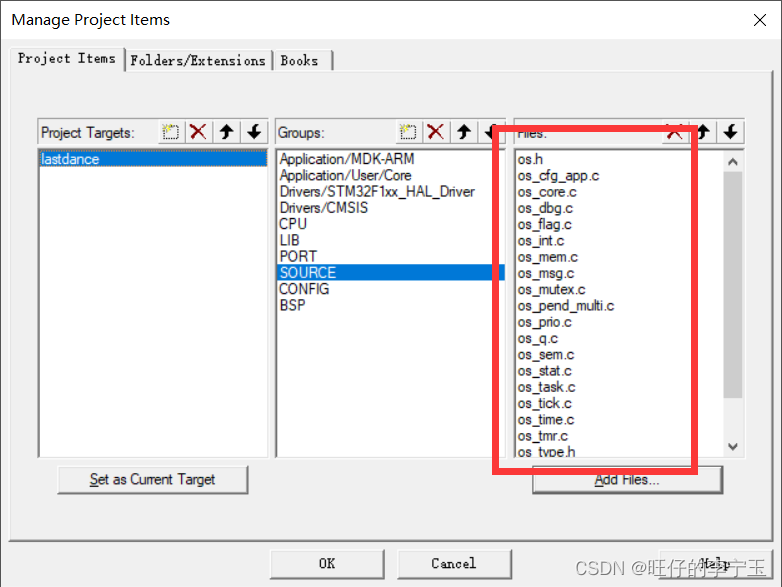Open the Folders/Extensions tab
The height and width of the screenshot is (587, 782).
click(x=198, y=61)
